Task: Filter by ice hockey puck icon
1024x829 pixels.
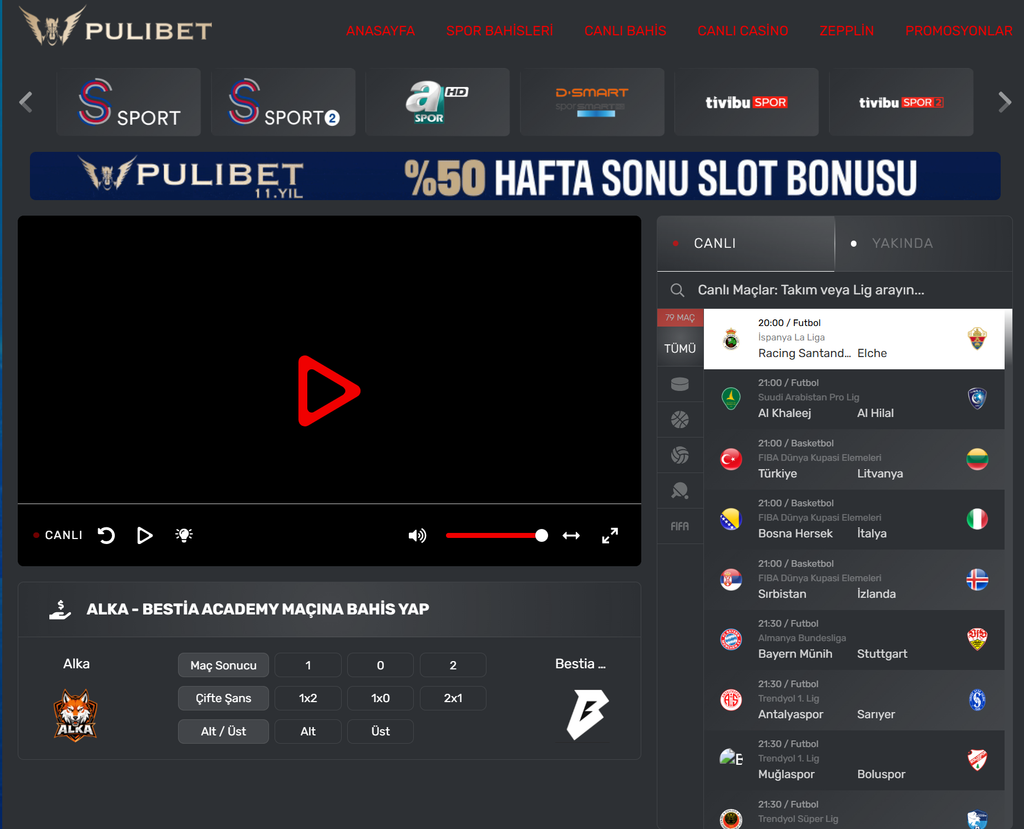Action: point(680,384)
